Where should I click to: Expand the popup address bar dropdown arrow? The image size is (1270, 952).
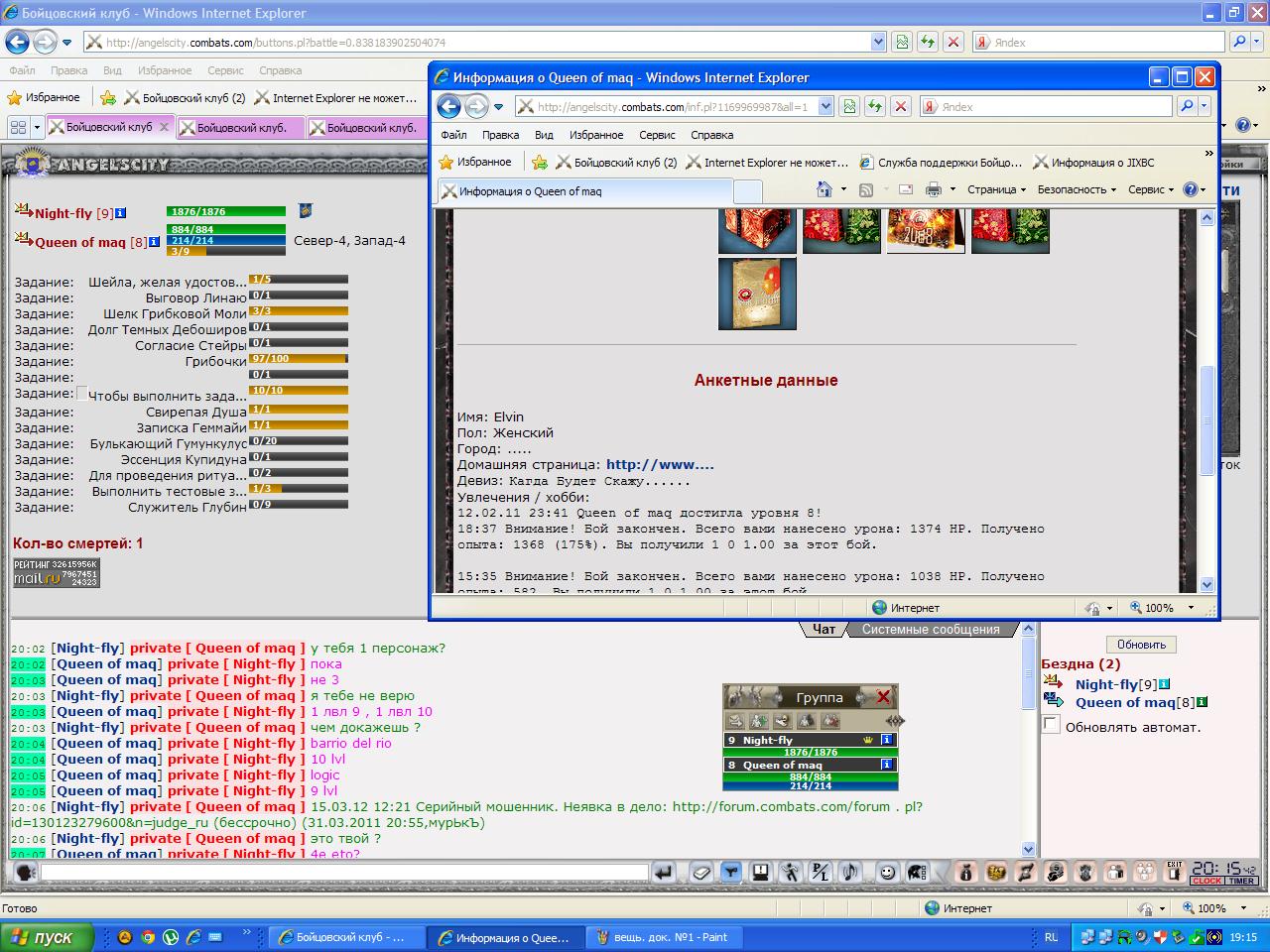tap(825, 107)
